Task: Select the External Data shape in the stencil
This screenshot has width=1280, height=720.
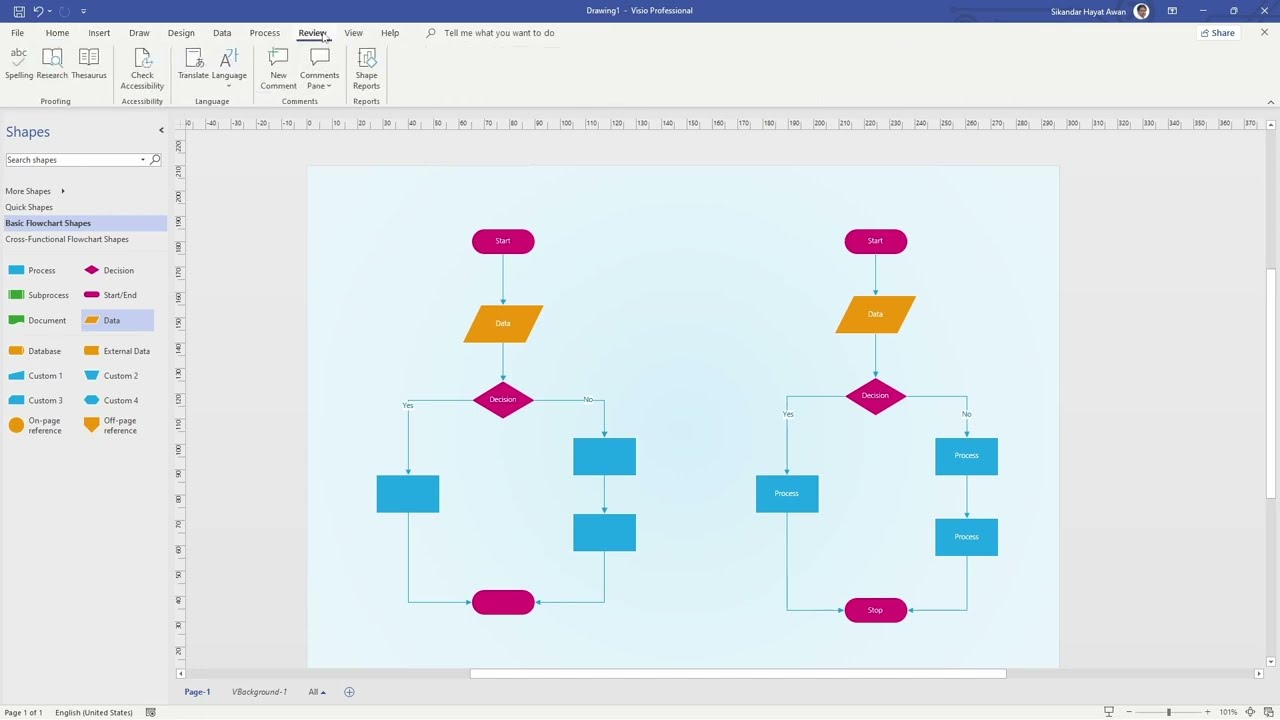Action: point(117,351)
